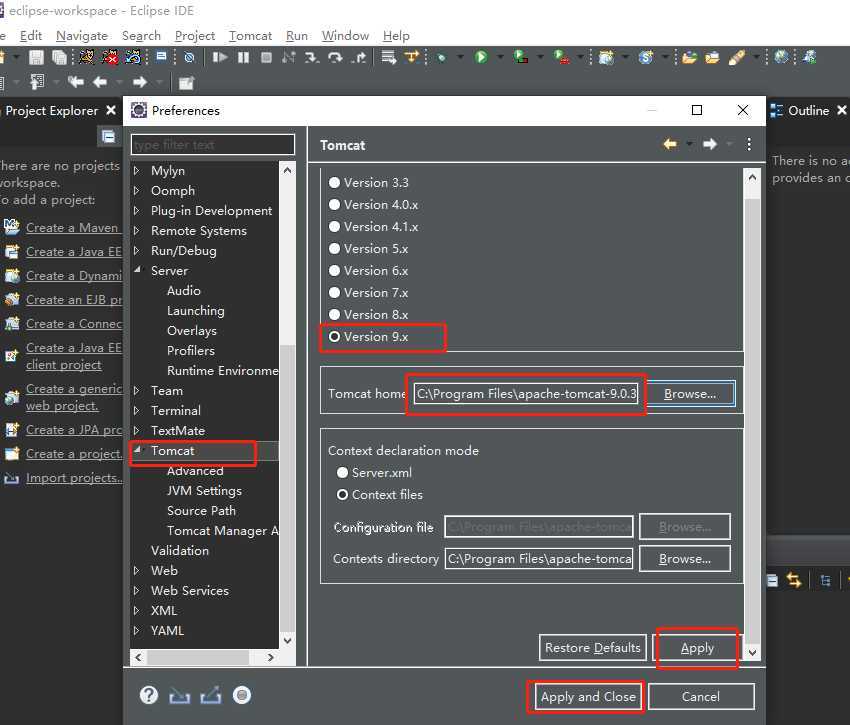Collapse the Server tree node

tap(138, 270)
